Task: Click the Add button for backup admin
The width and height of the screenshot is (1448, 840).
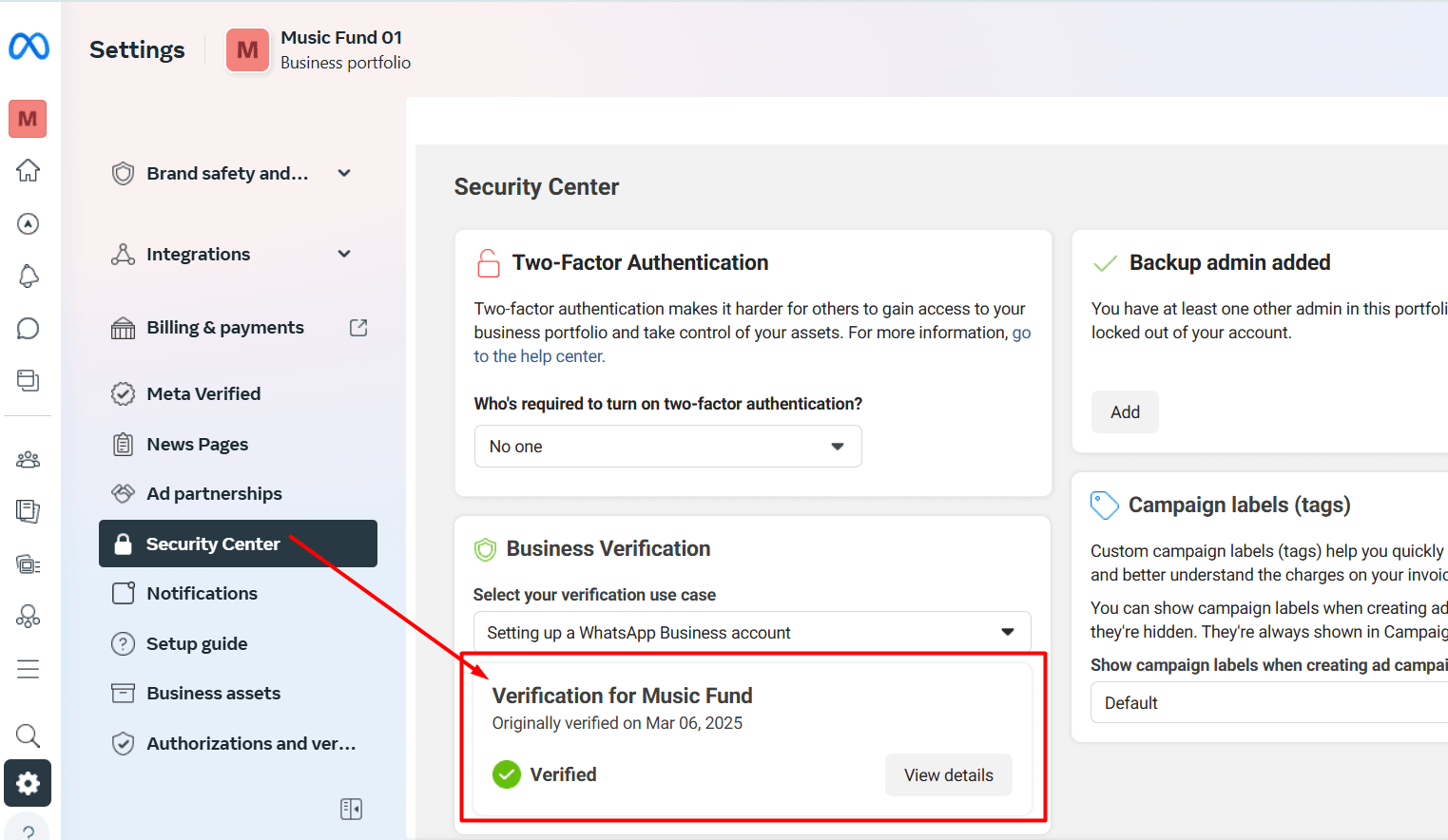Action: 1125,412
